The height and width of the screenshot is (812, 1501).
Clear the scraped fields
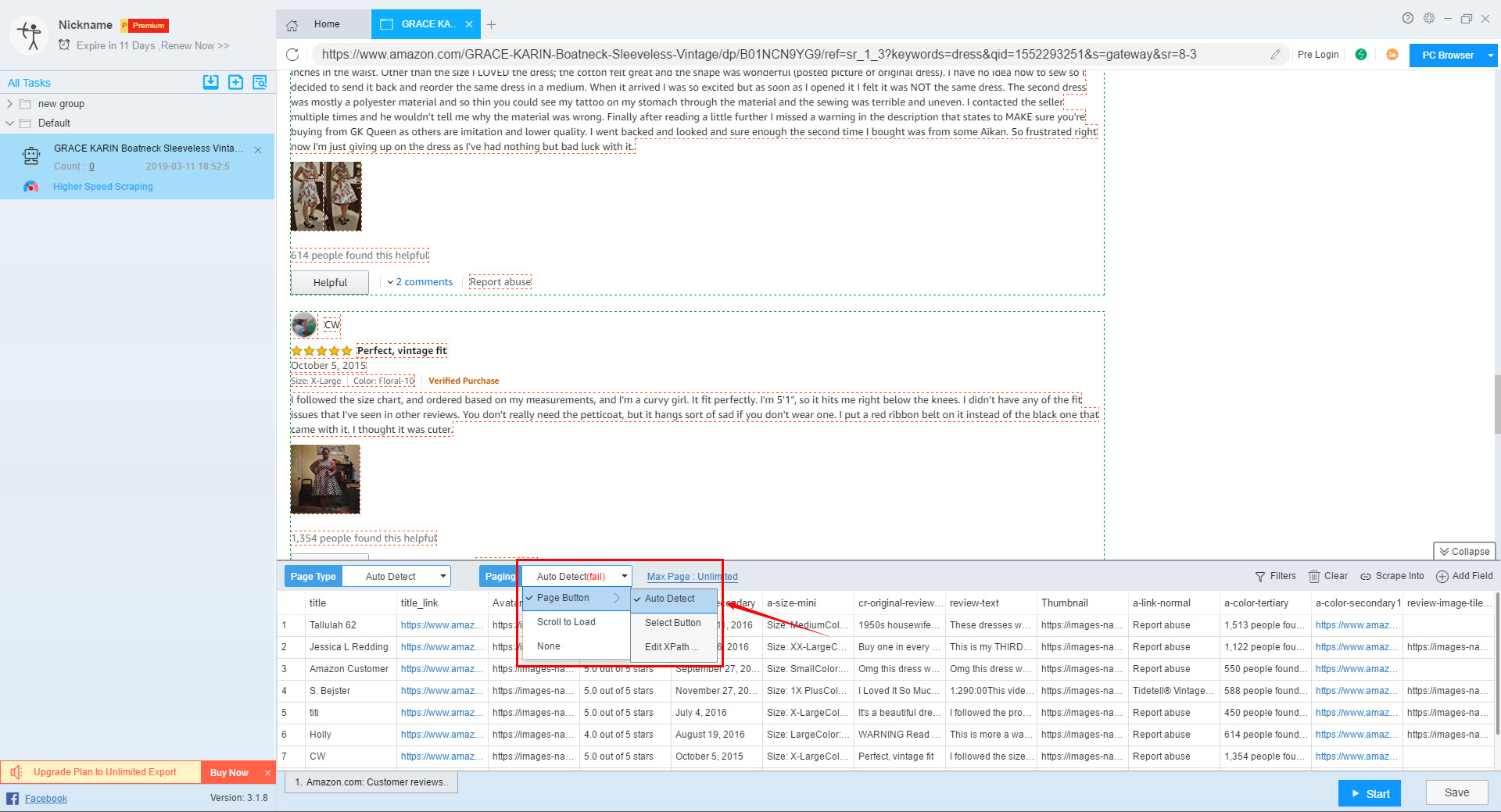point(1328,576)
